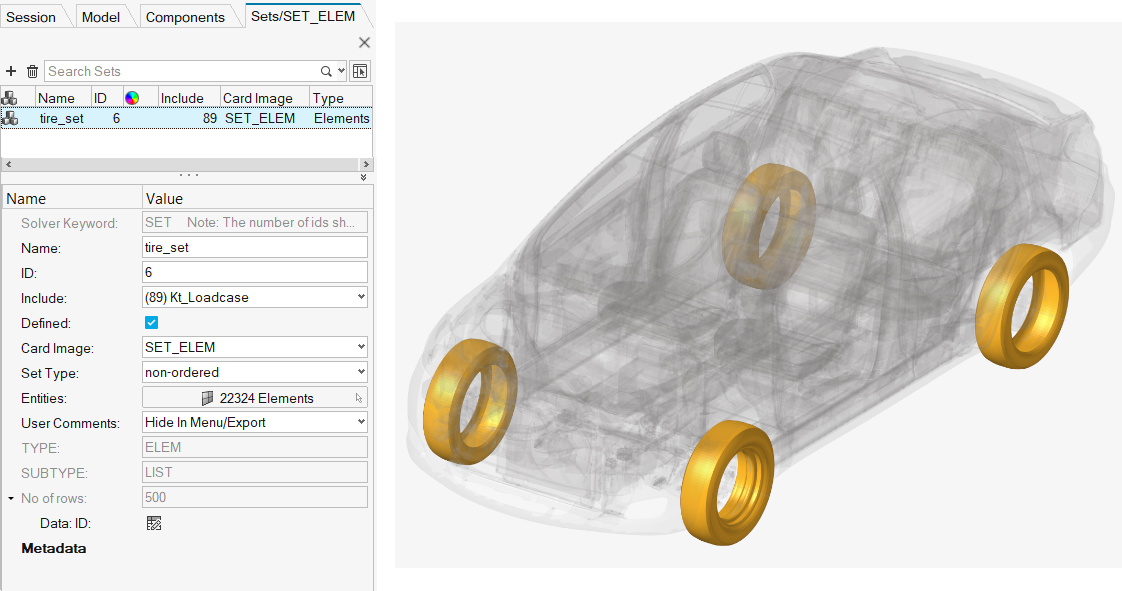Switch to the Components tab
Screen dimensions: 1122x591
click(185, 17)
